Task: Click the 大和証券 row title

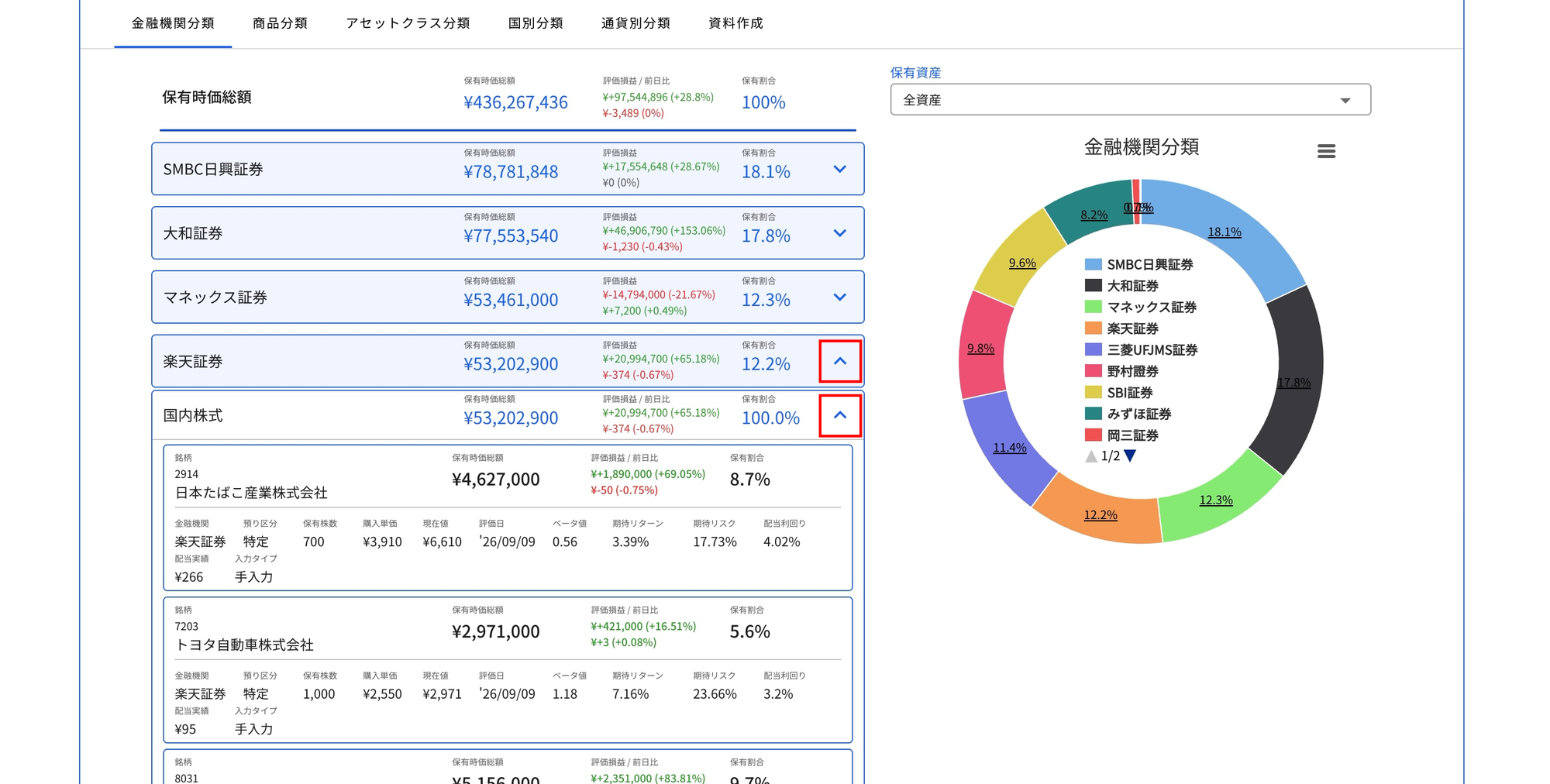Action: (x=192, y=234)
